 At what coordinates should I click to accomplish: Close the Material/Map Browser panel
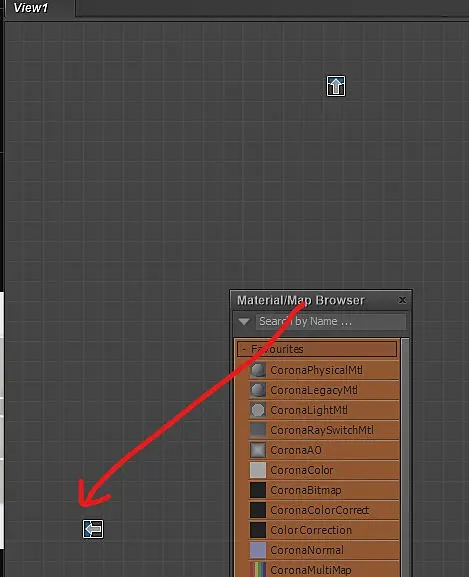click(x=402, y=300)
